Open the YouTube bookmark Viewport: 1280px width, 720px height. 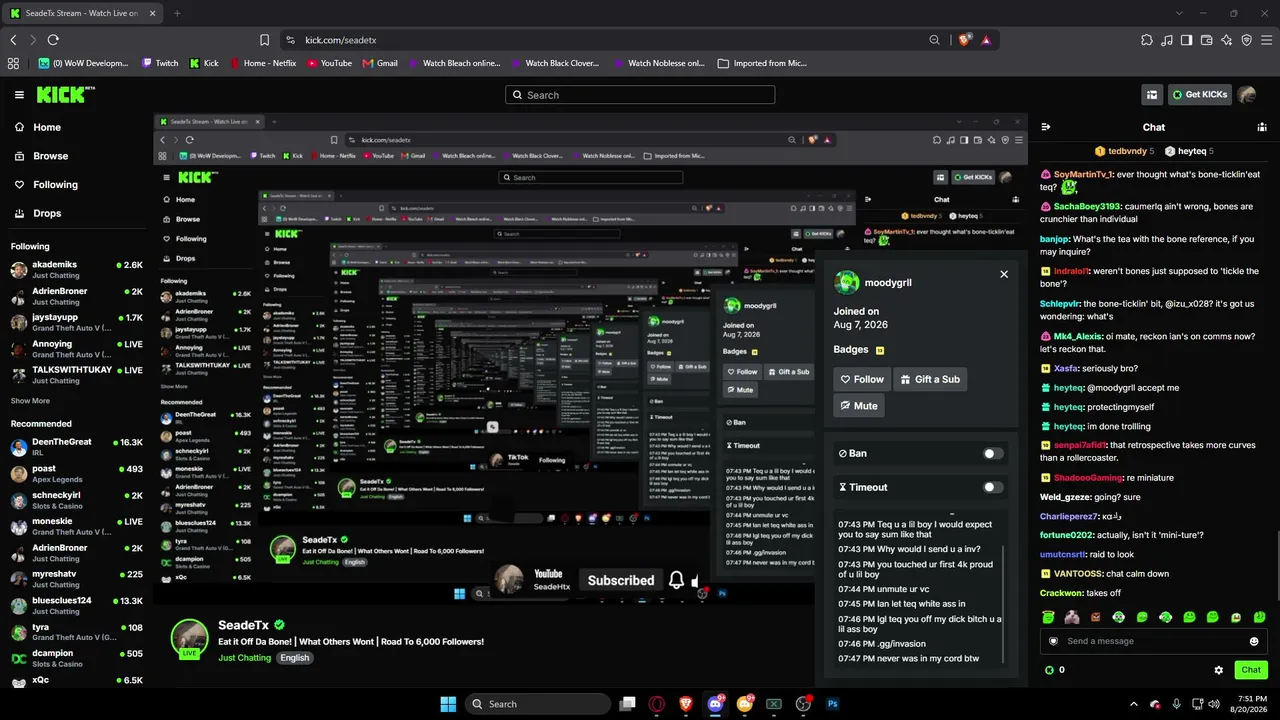[330, 63]
